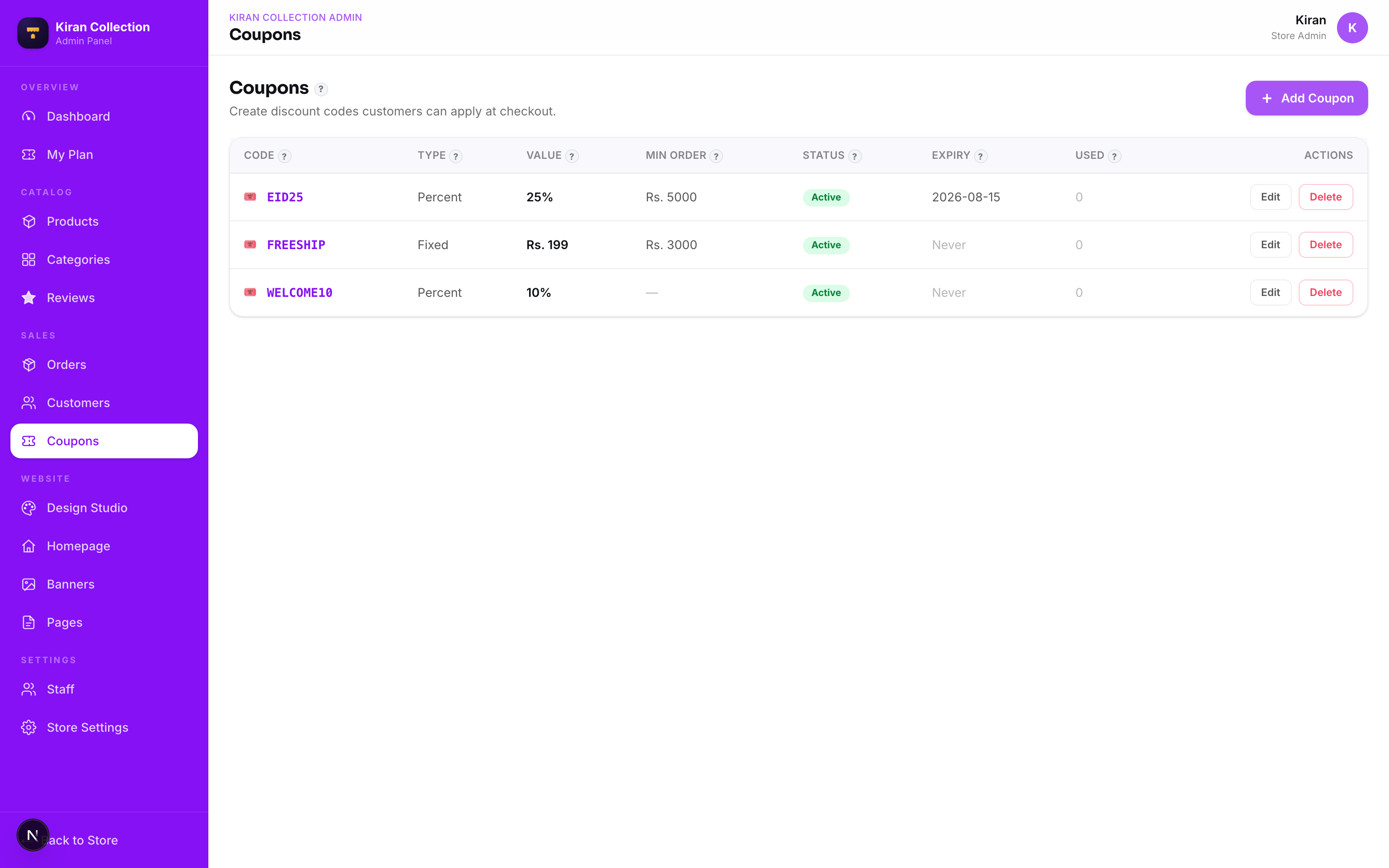Screen dimensions: 1389x868
Task: Open the Orders page
Action: pyautogui.click(x=104, y=365)
